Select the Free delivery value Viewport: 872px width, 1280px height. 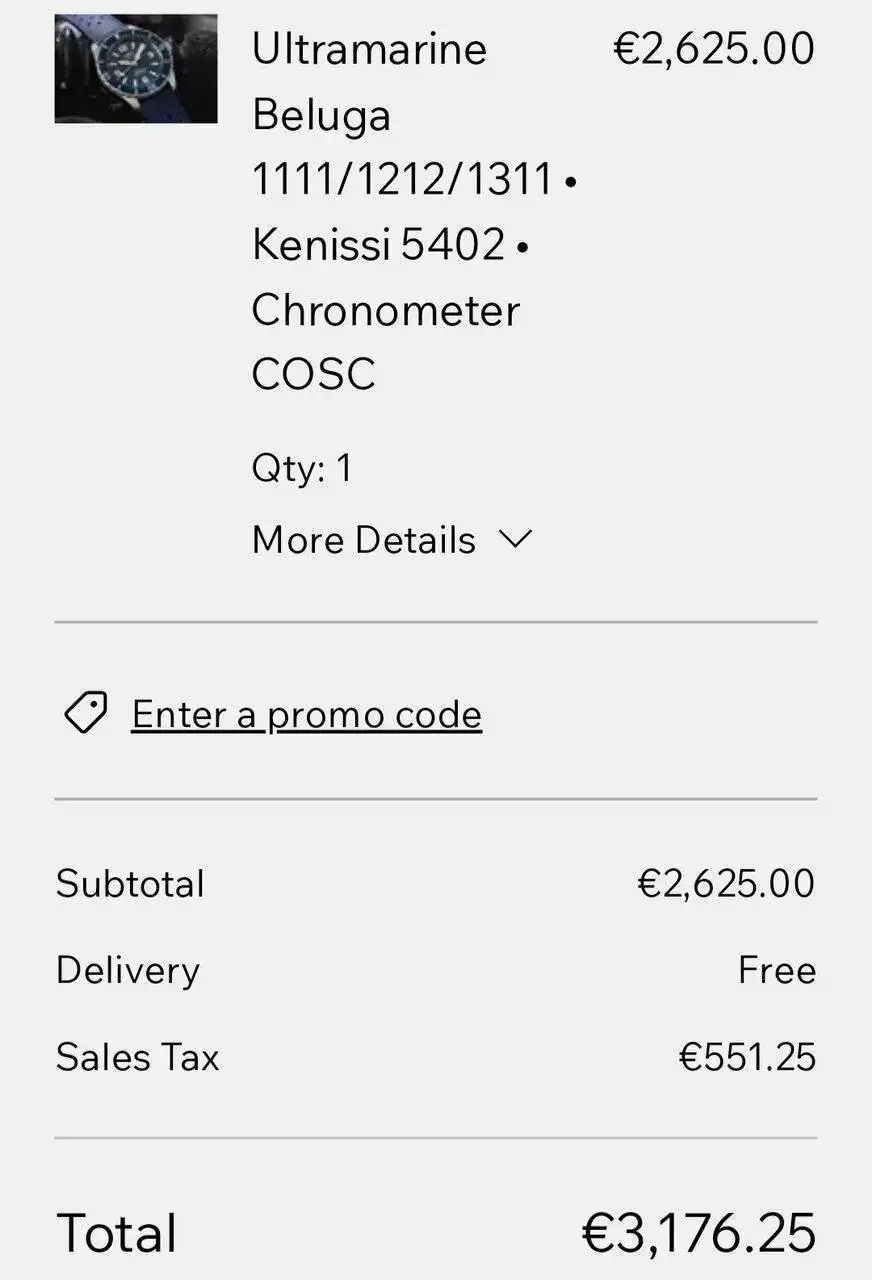pyautogui.click(x=777, y=971)
